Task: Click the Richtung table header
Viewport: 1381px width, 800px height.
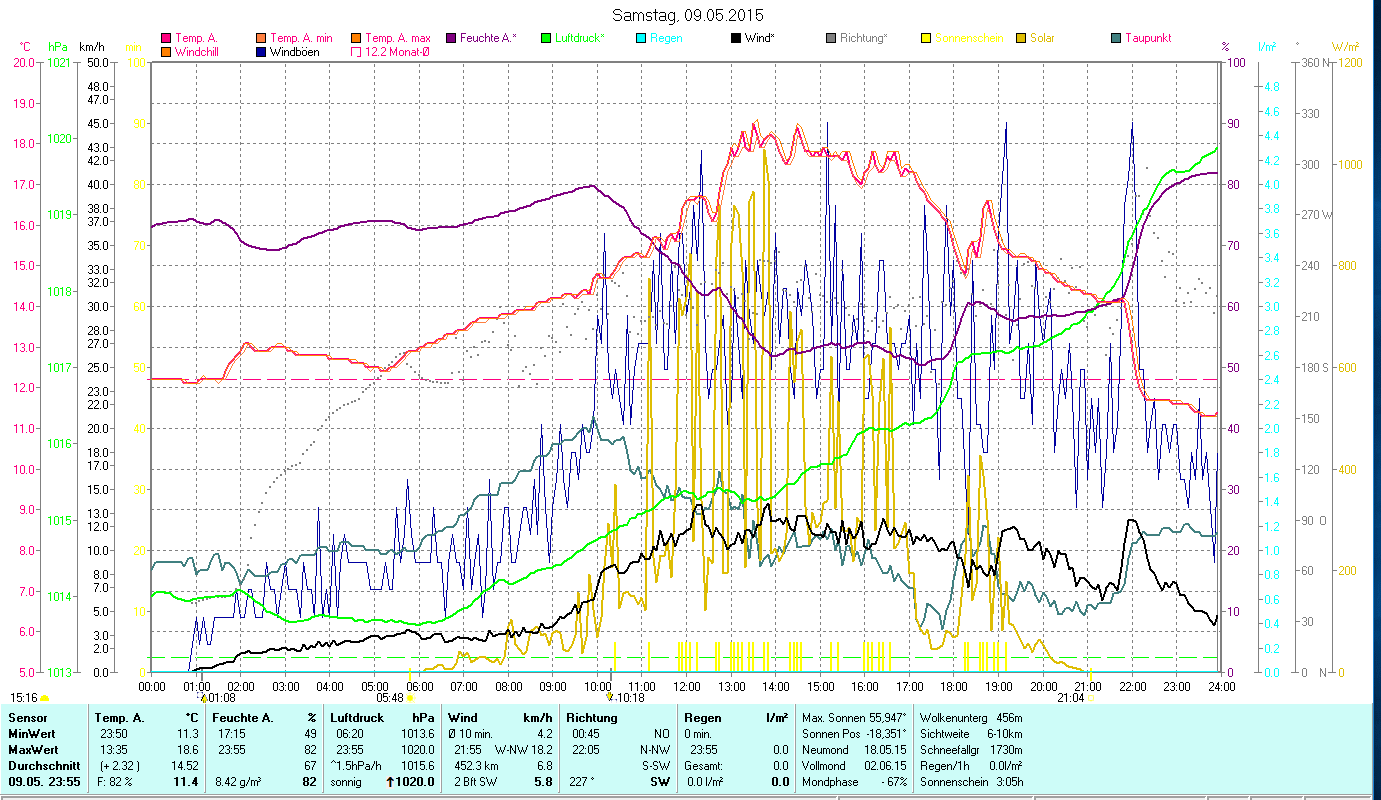Action: 591,718
